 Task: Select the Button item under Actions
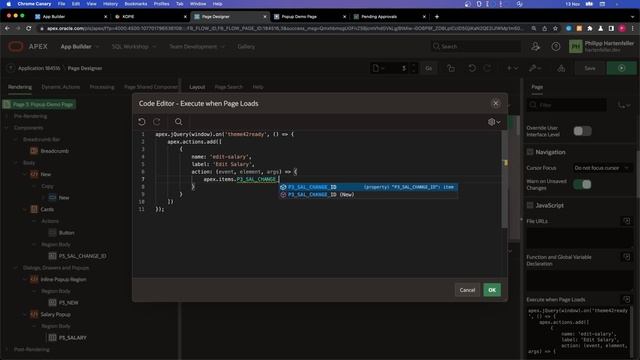(x=66, y=233)
